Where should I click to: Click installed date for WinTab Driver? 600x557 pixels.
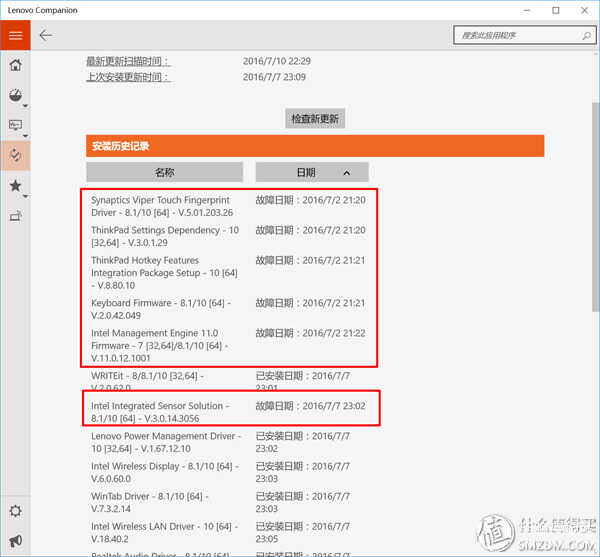coord(303,502)
